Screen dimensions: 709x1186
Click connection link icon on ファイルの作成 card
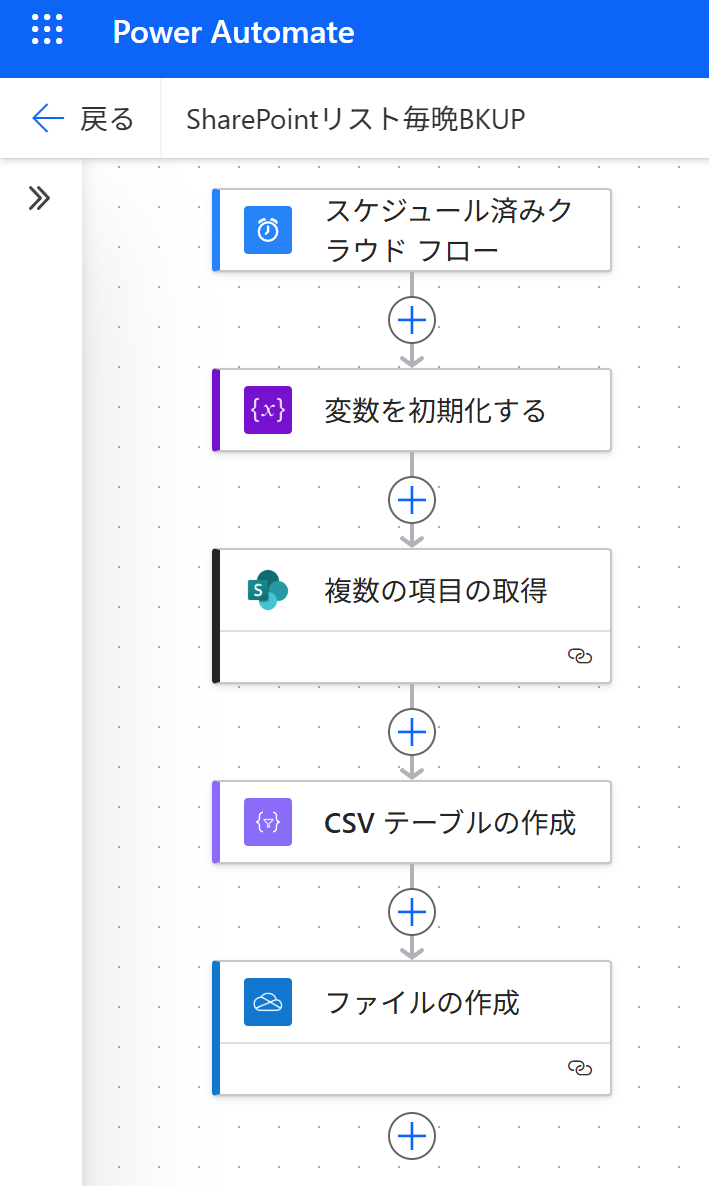580,1068
